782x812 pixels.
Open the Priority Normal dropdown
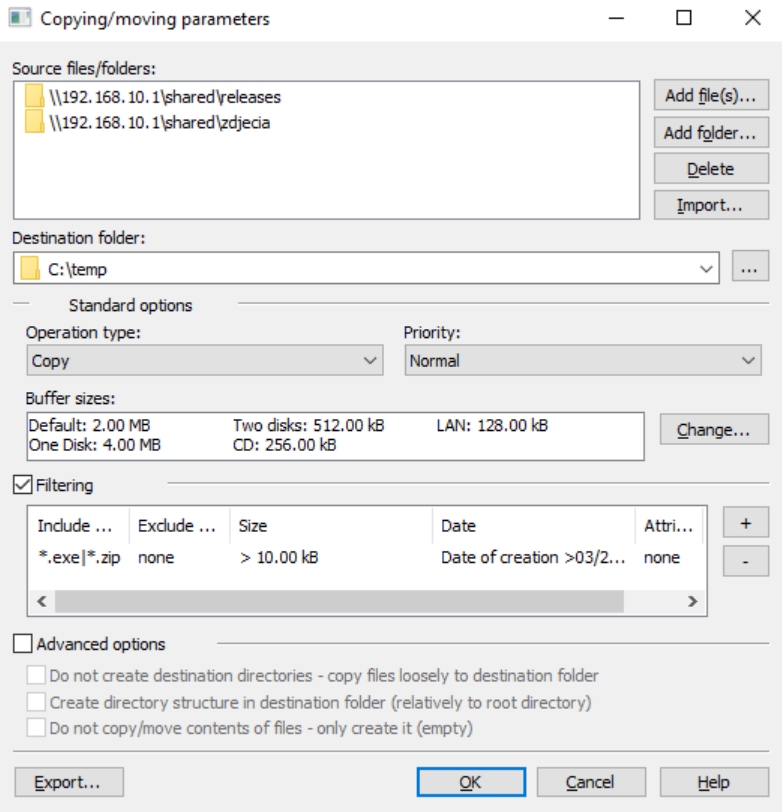(x=583, y=360)
